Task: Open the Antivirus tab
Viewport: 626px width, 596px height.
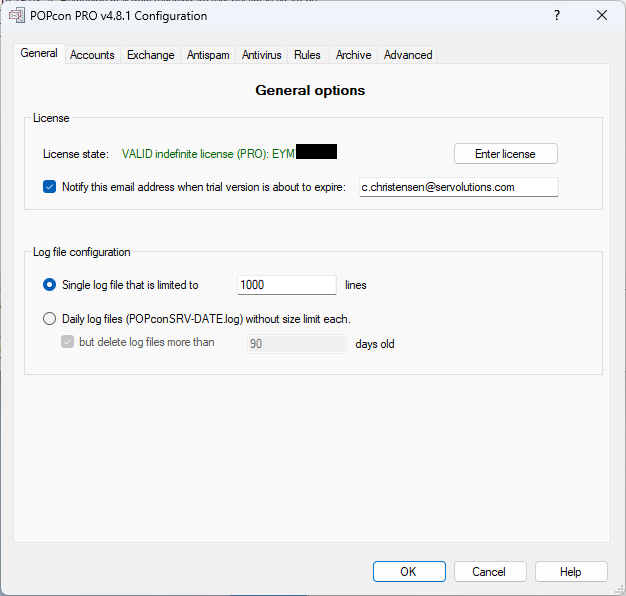Action: coord(262,55)
